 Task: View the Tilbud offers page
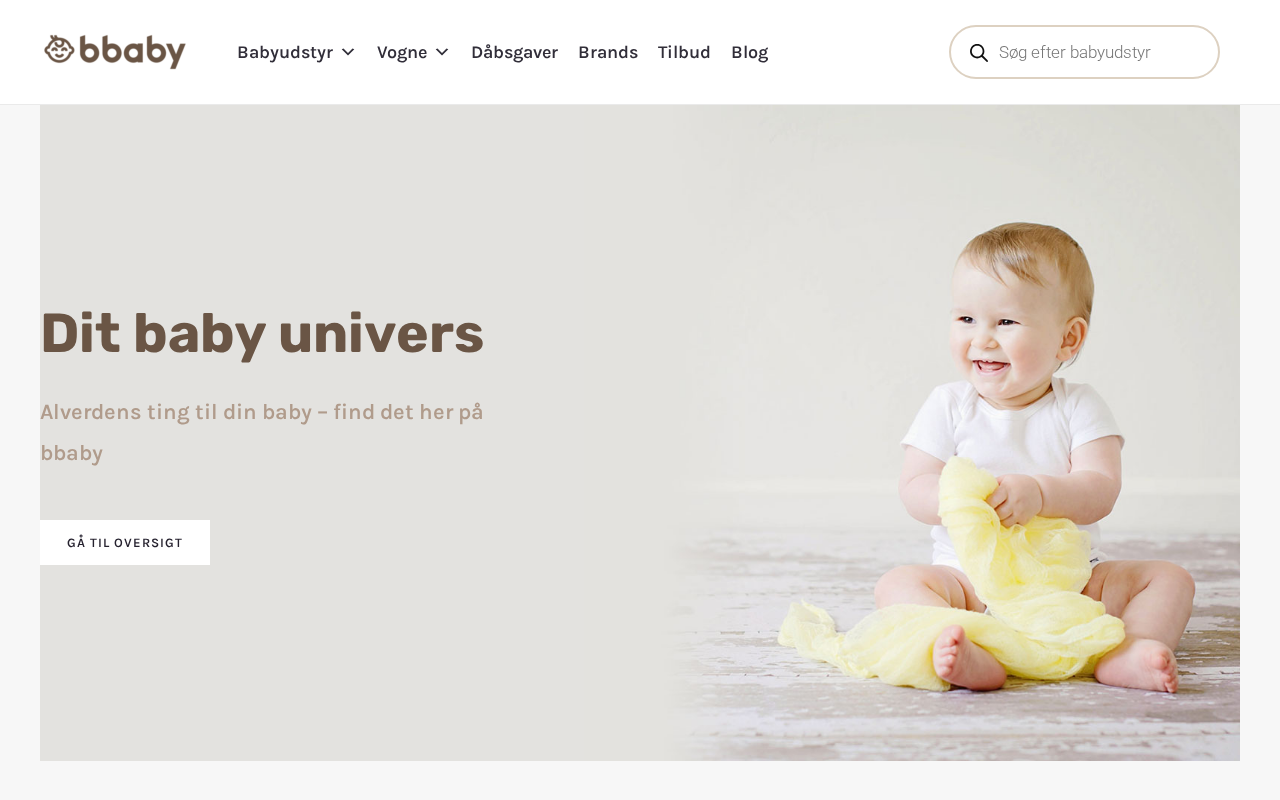(684, 52)
